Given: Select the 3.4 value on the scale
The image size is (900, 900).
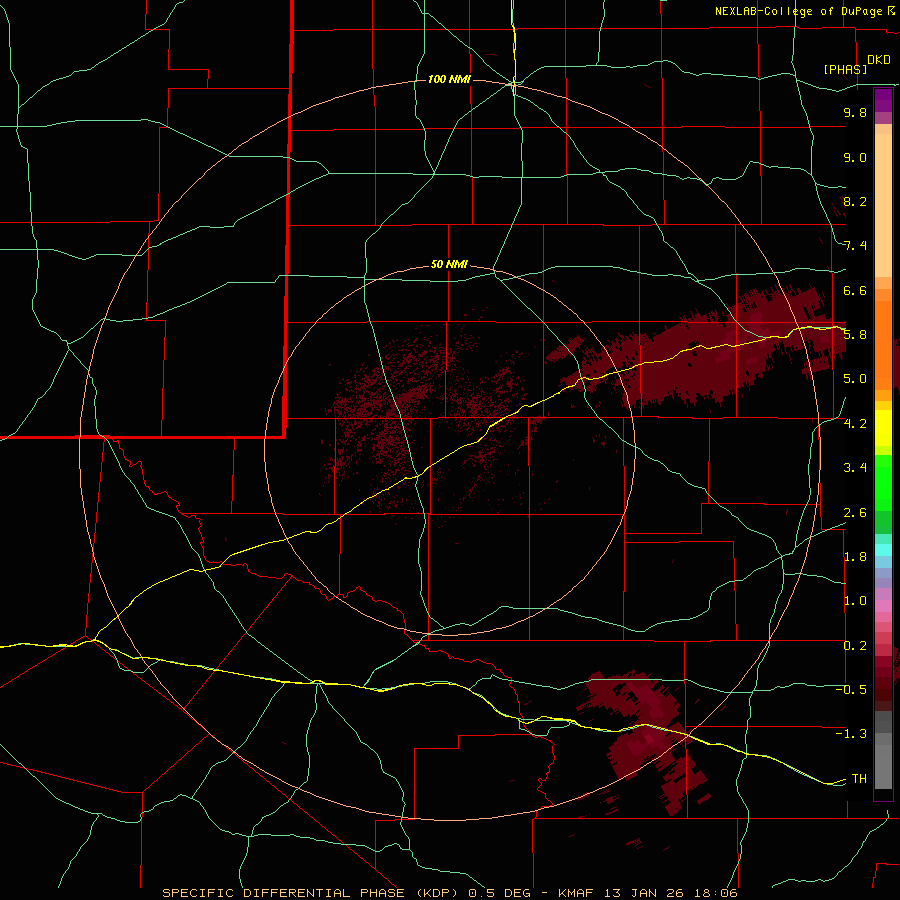Looking at the screenshot, I should (x=855, y=468).
